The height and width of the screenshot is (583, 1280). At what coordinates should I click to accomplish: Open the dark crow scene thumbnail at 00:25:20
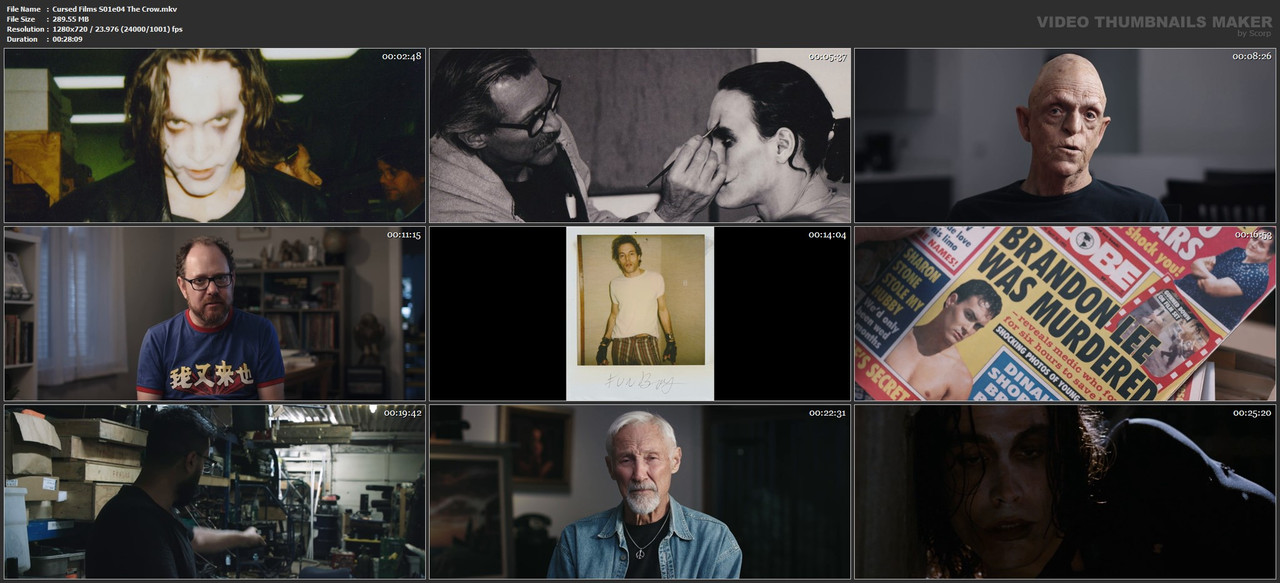click(x=1065, y=492)
